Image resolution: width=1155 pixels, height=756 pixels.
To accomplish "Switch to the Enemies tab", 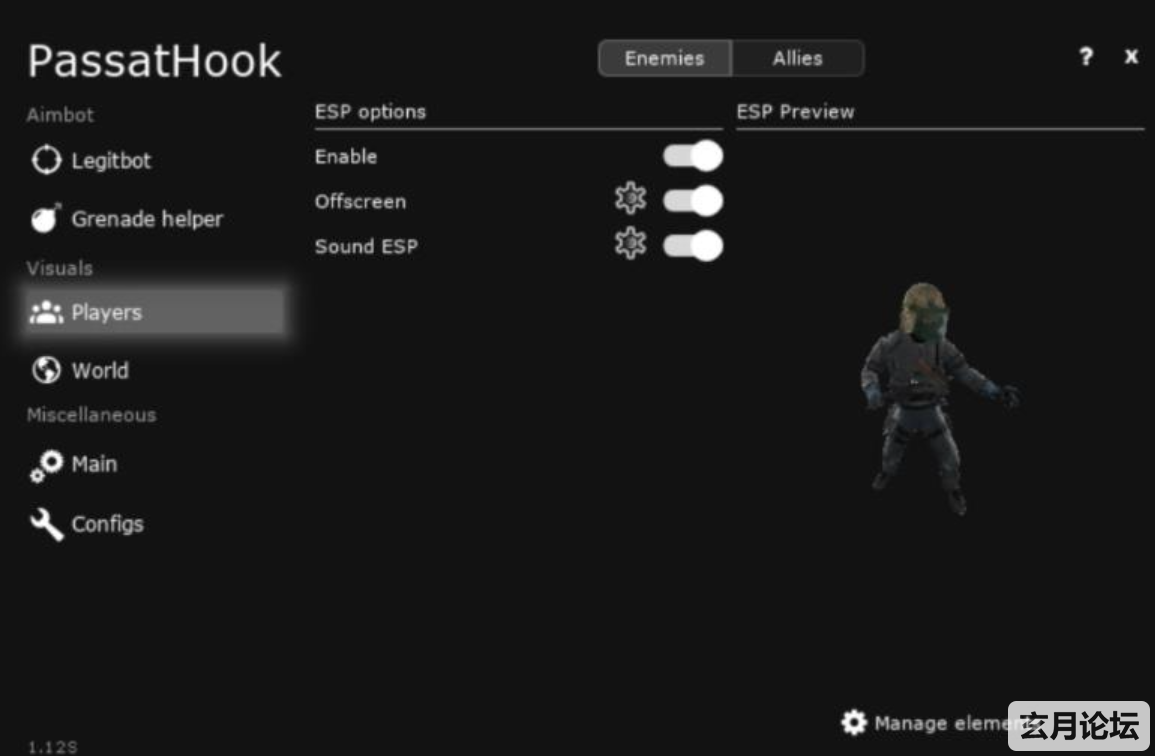I will pyautogui.click(x=664, y=58).
